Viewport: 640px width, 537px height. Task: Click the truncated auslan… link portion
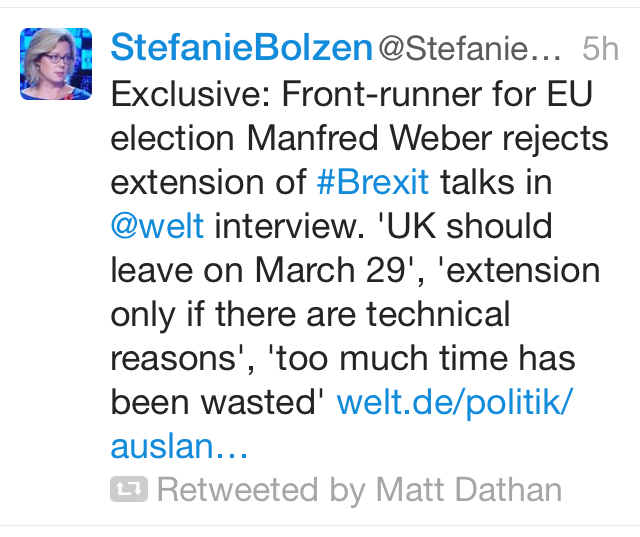(x=179, y=446)
